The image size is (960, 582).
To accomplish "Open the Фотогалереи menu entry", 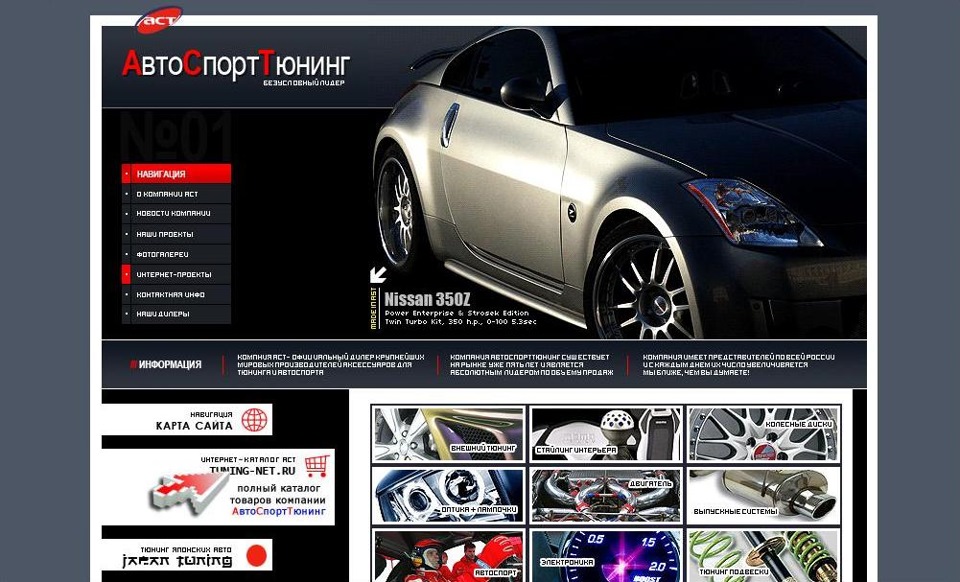I will (x=176, y=254).
